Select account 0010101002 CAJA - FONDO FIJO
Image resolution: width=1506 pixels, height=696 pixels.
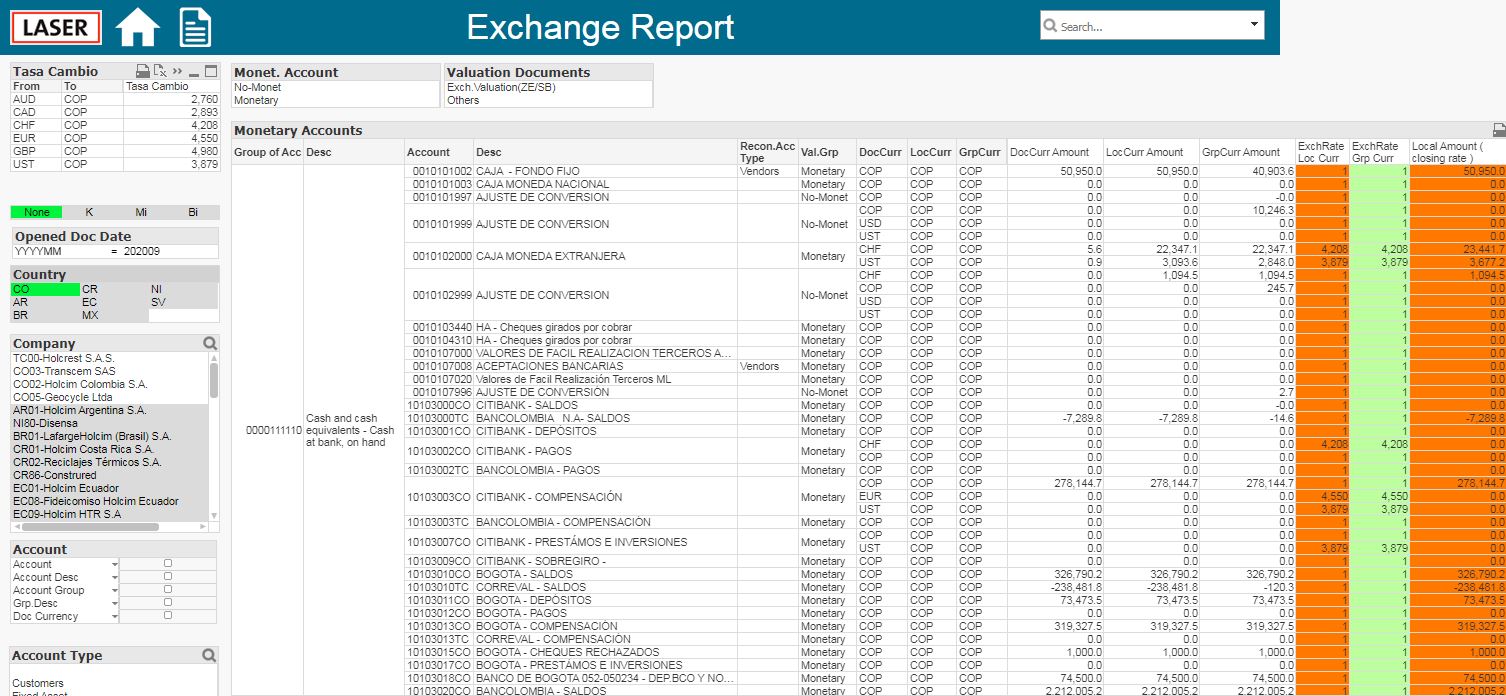pyautogui.click(x=571, y=171)
